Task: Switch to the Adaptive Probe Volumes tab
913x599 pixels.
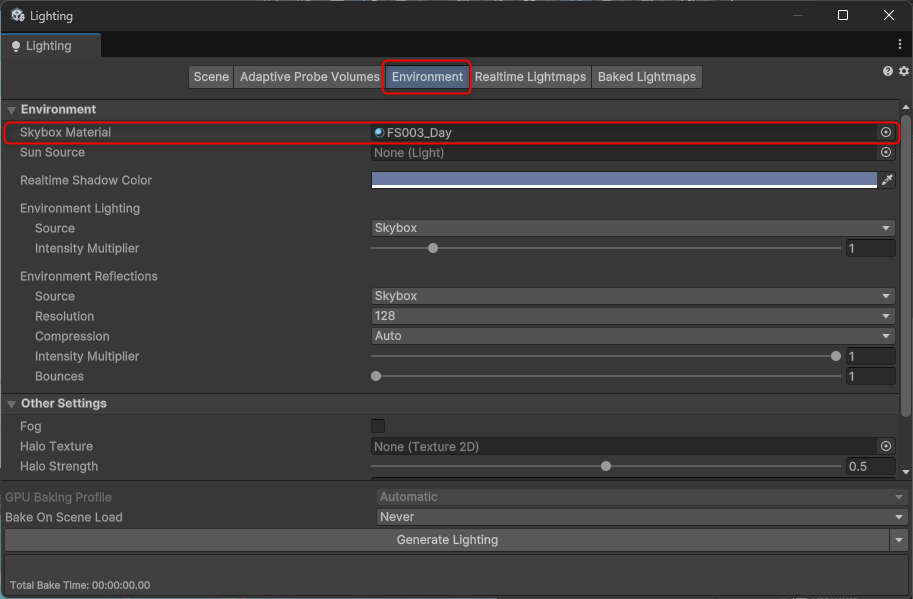Action: (309, 77)
